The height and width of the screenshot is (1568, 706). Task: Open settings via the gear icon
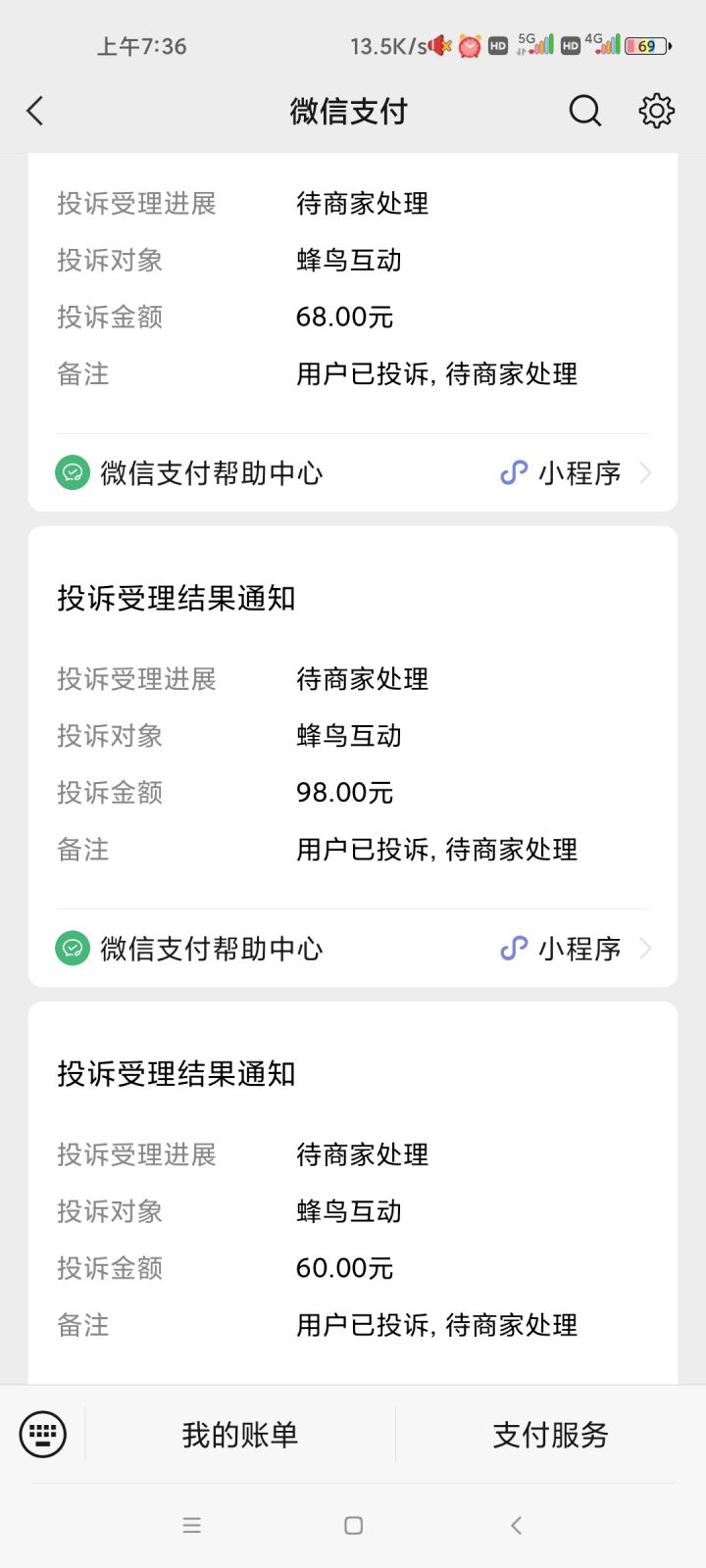point(656,111)
